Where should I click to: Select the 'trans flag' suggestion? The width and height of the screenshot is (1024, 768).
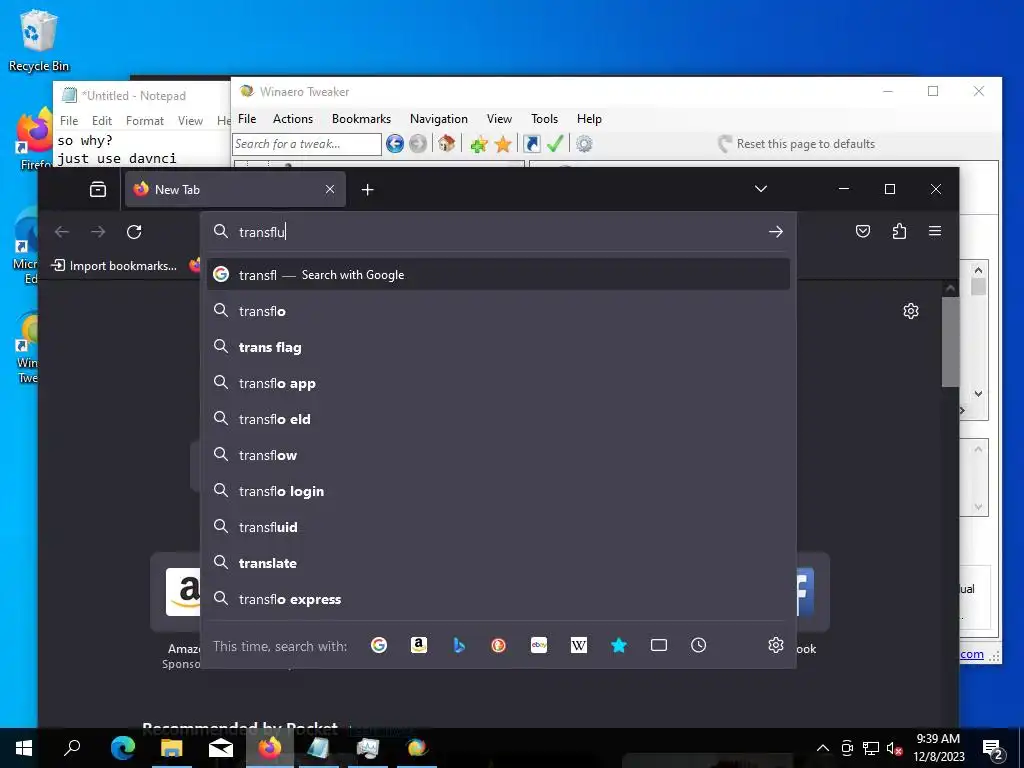pyautogui.click(x=498, y=347)
